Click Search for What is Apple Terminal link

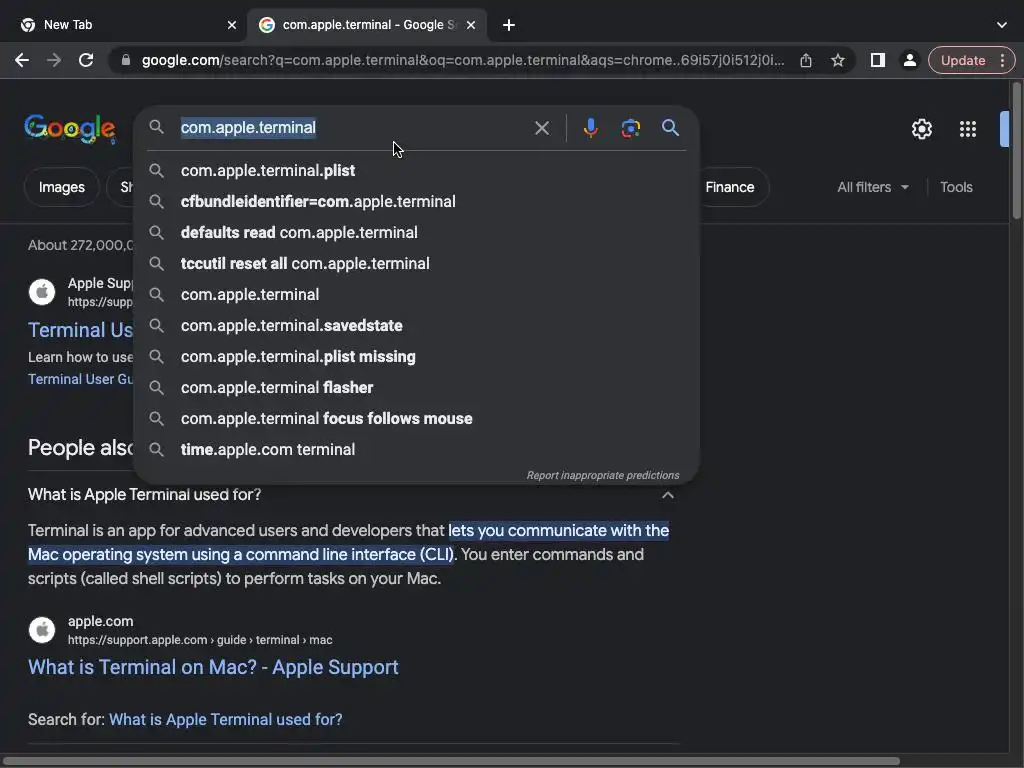(x=225, y=719)
